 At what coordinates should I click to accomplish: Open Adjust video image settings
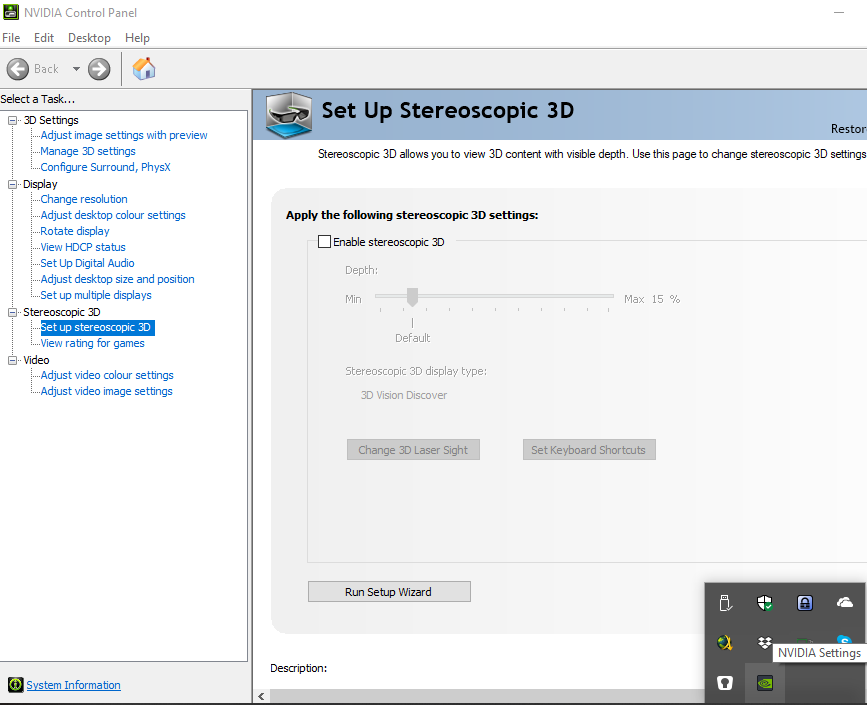pyautogui.click(x=106, y=391)
